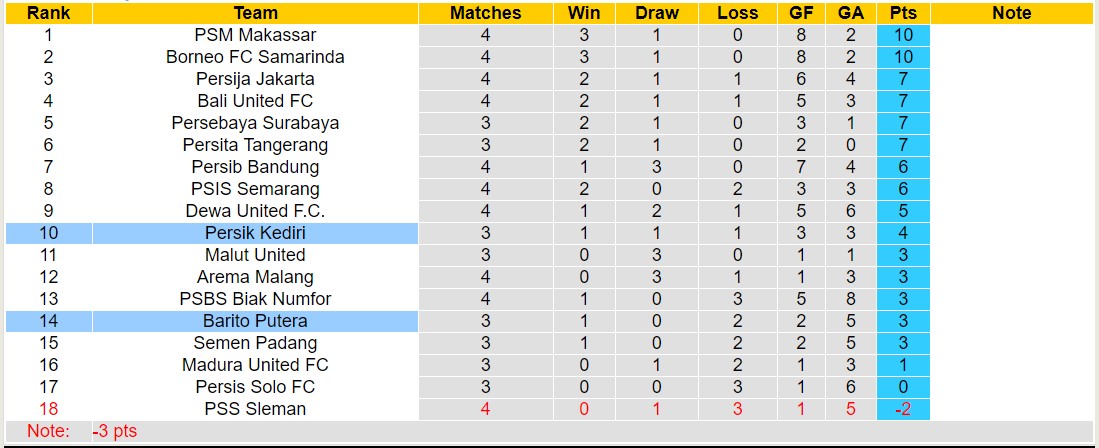Open PSM Makassar team link

255,35
